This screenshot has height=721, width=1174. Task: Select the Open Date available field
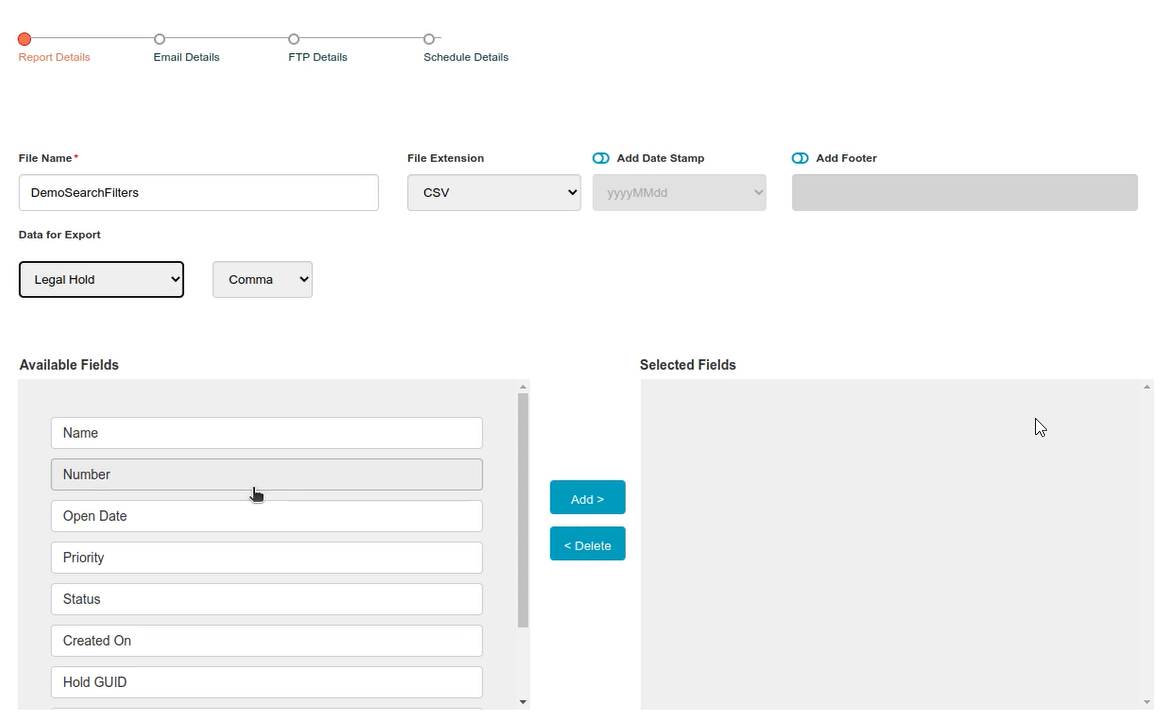[x=267, y=516]
